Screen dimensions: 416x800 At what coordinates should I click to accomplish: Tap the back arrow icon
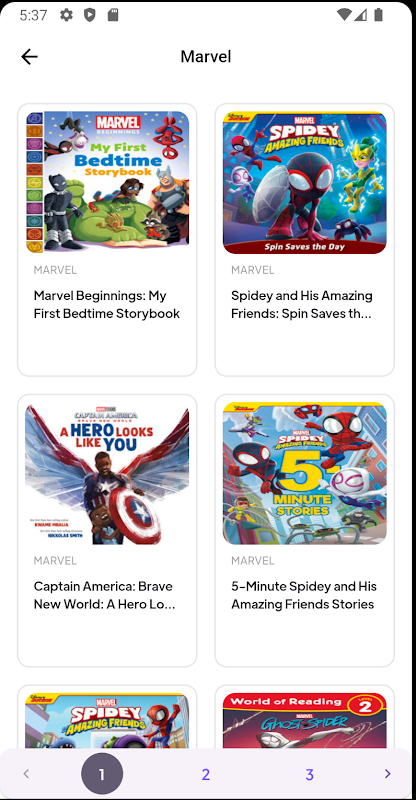pyautogui.click(x=30, y=57)
